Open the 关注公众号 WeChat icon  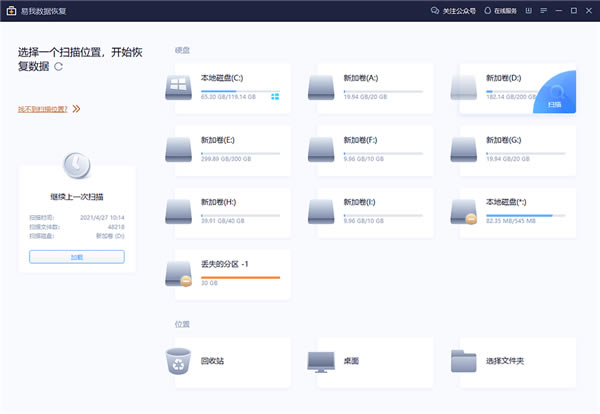point(435,10)
